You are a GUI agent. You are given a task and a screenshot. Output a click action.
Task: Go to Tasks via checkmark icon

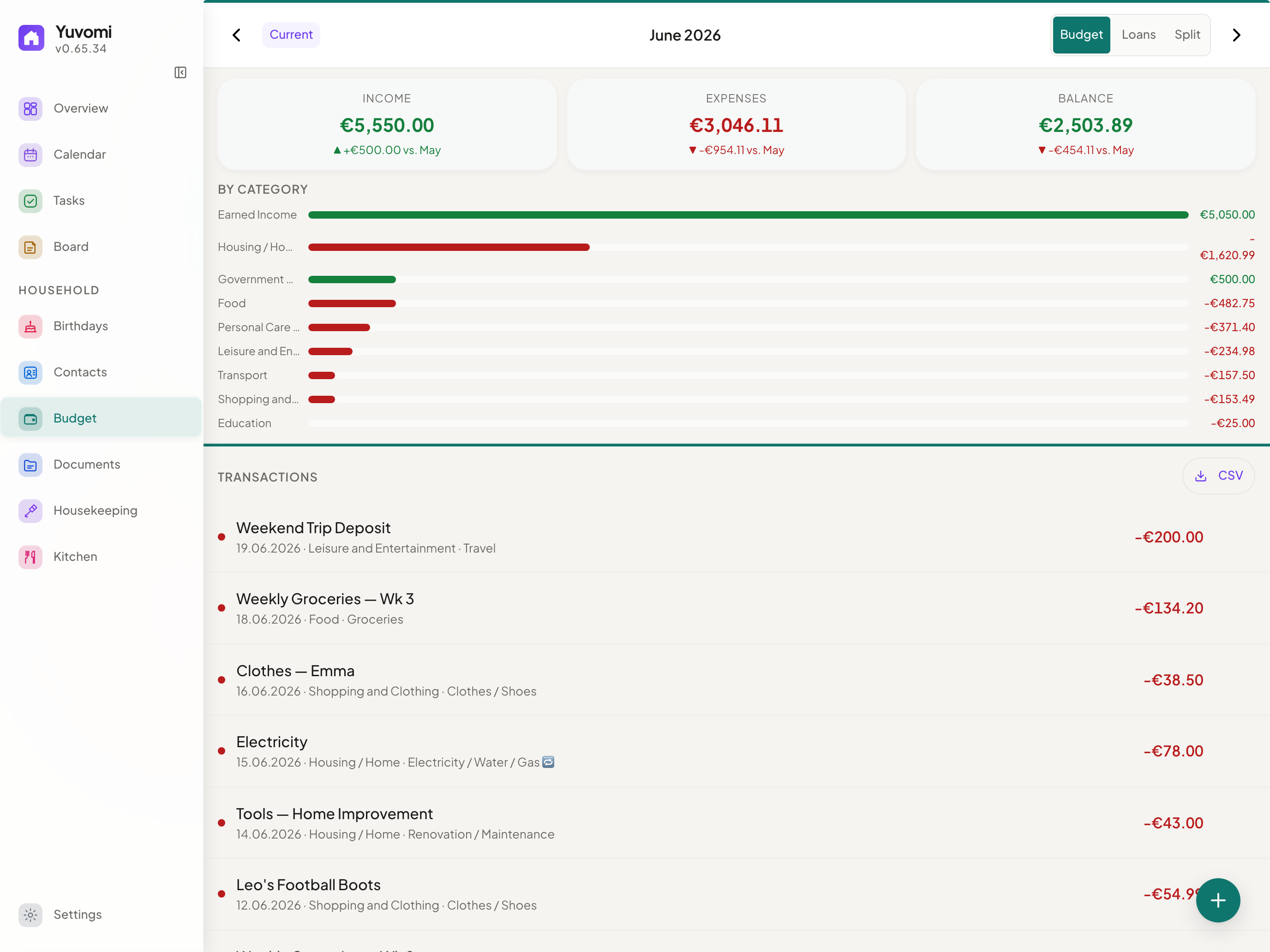point(30,201)
